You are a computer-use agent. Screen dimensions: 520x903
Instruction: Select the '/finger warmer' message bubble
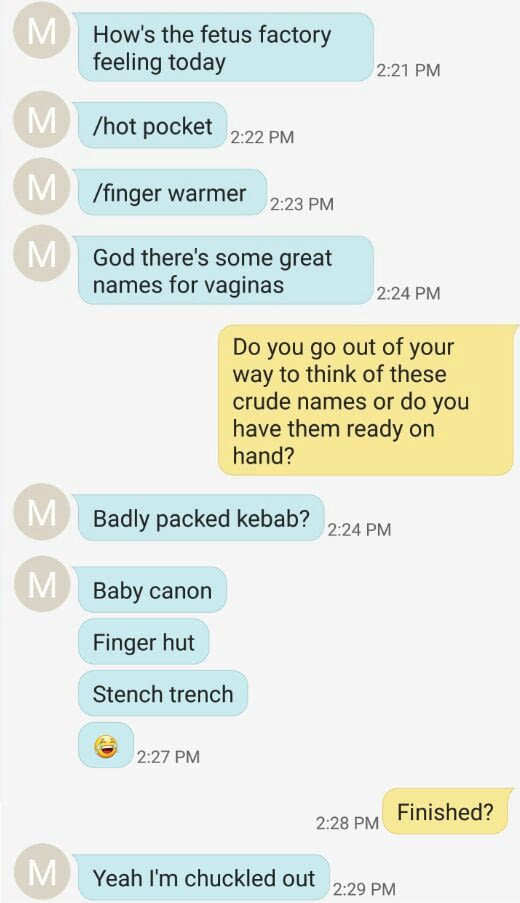click(173, 192)
